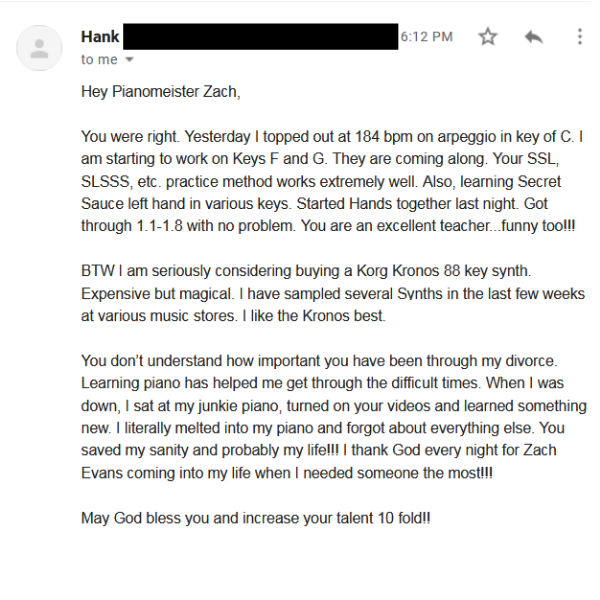Viewport: 600px width, 600px height.
Task: Reply to Hank's message
Action: (534, 37)
